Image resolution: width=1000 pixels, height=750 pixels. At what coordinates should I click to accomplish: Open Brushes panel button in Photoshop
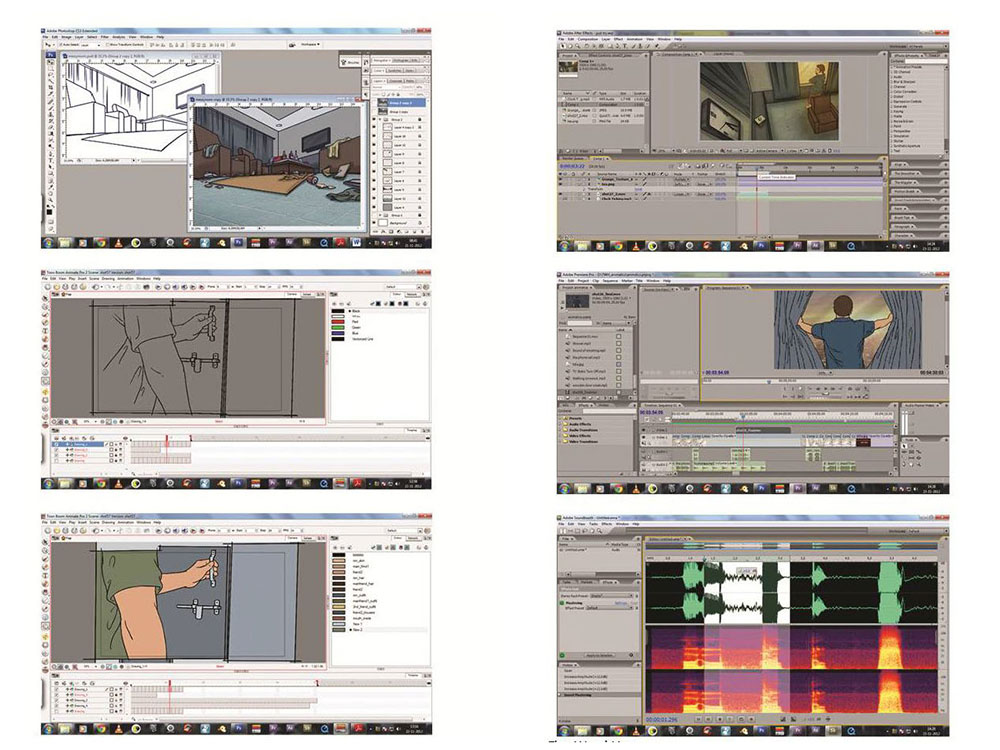[x=350, y=62]
